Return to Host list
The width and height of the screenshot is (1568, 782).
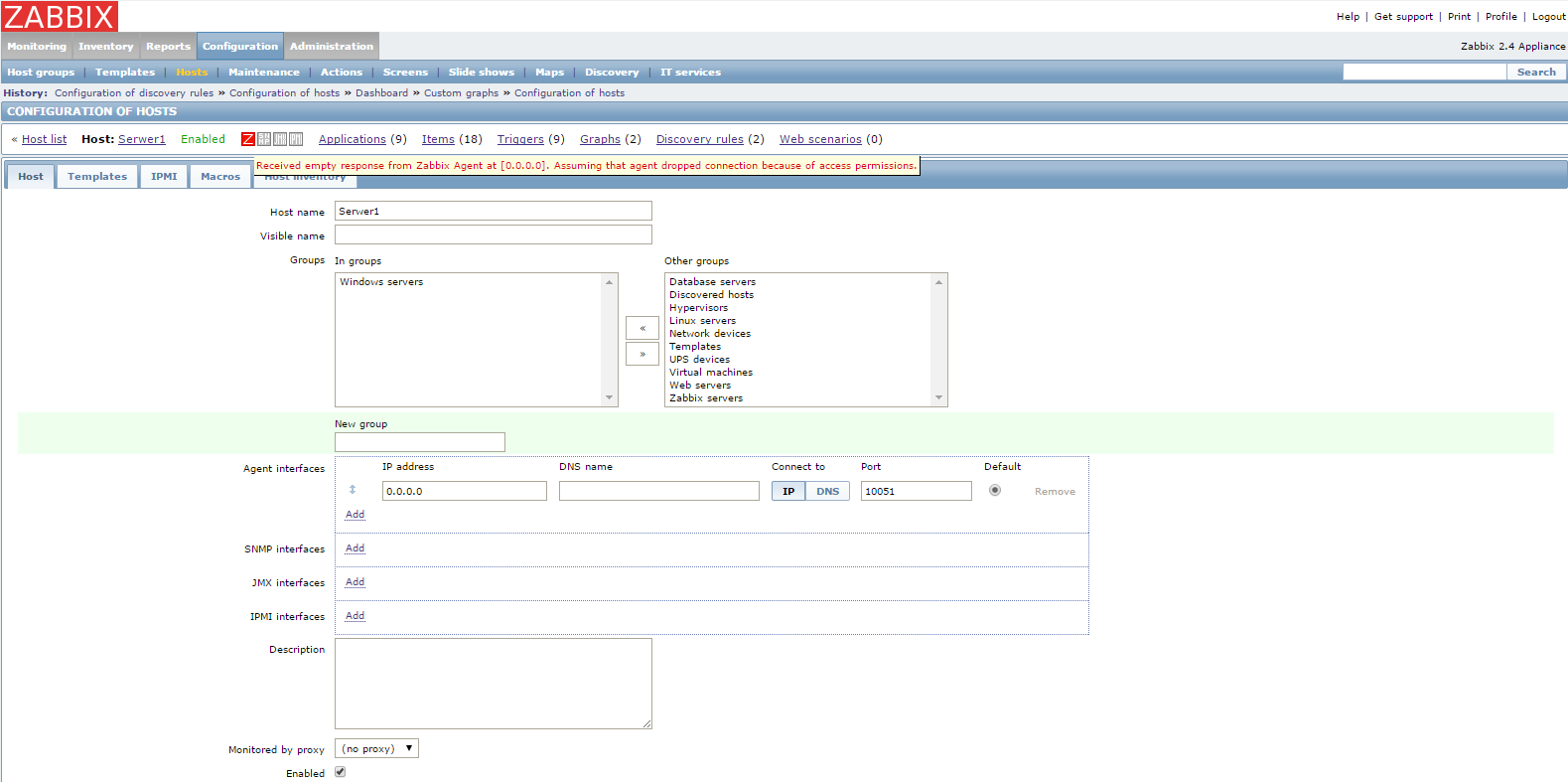[x=45, y=139]
